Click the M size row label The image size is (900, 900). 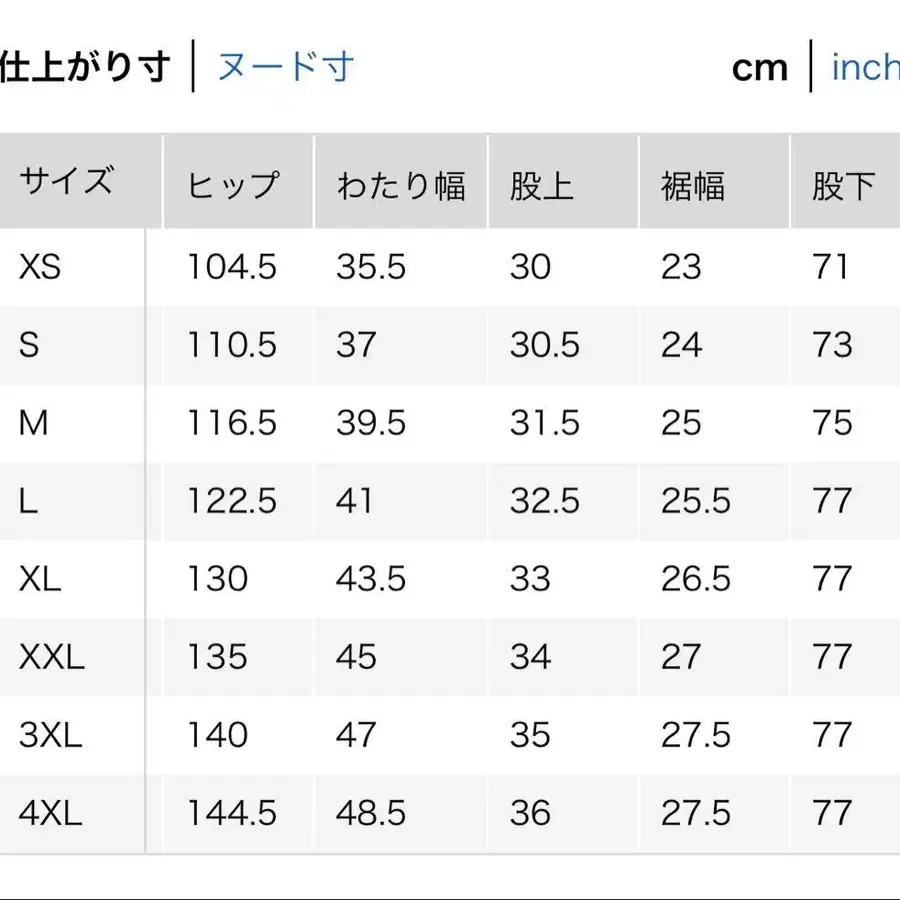[32, 423]
